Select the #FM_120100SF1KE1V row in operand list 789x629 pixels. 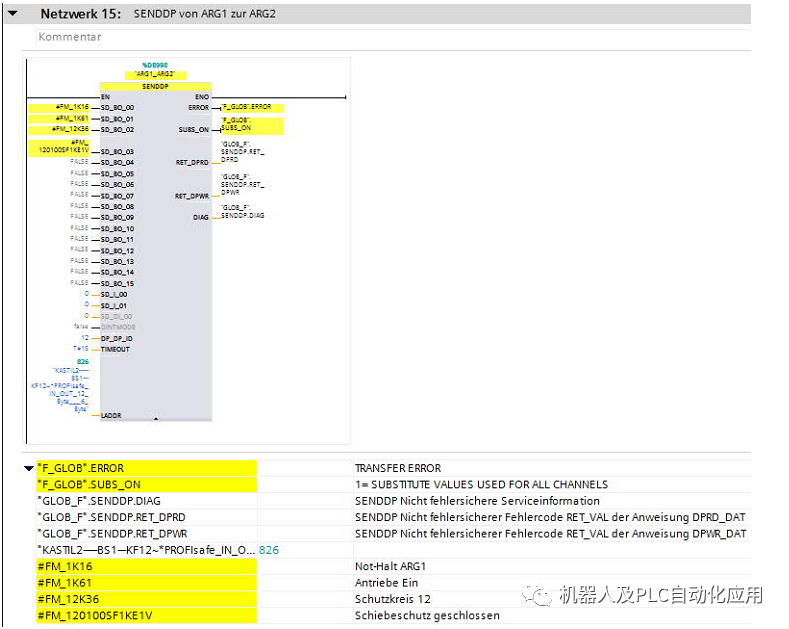point(146,615)
